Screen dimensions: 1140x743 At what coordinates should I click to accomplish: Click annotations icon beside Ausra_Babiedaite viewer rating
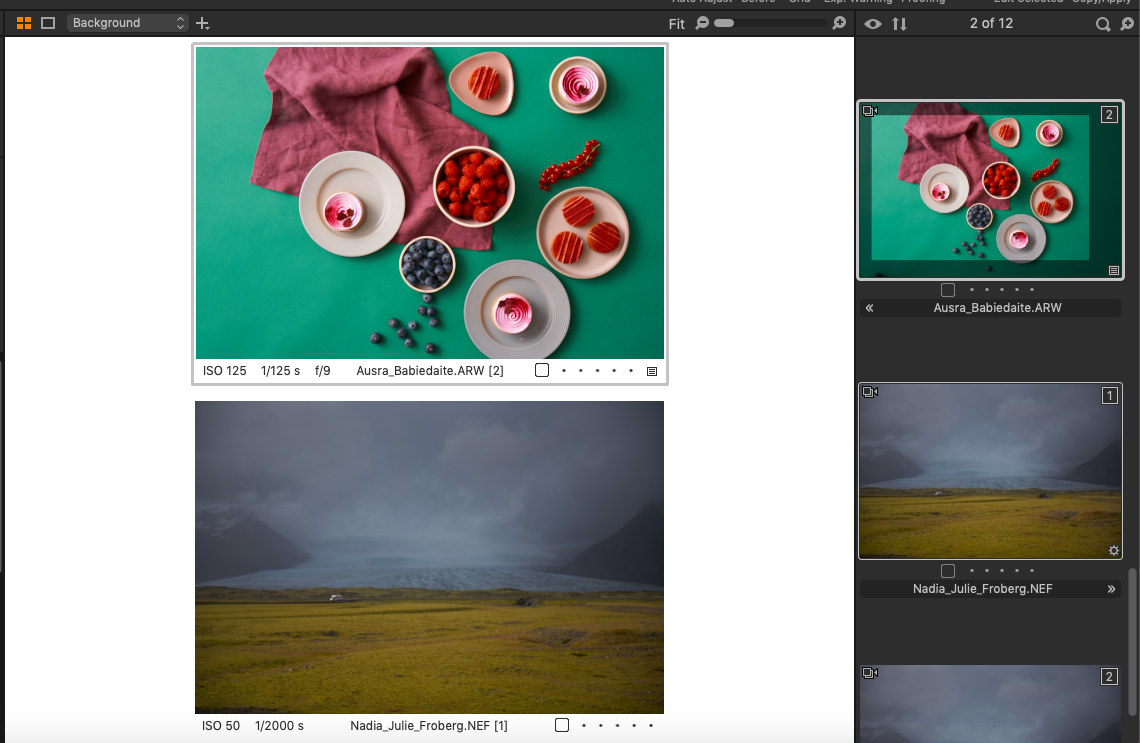pos(652,372)
